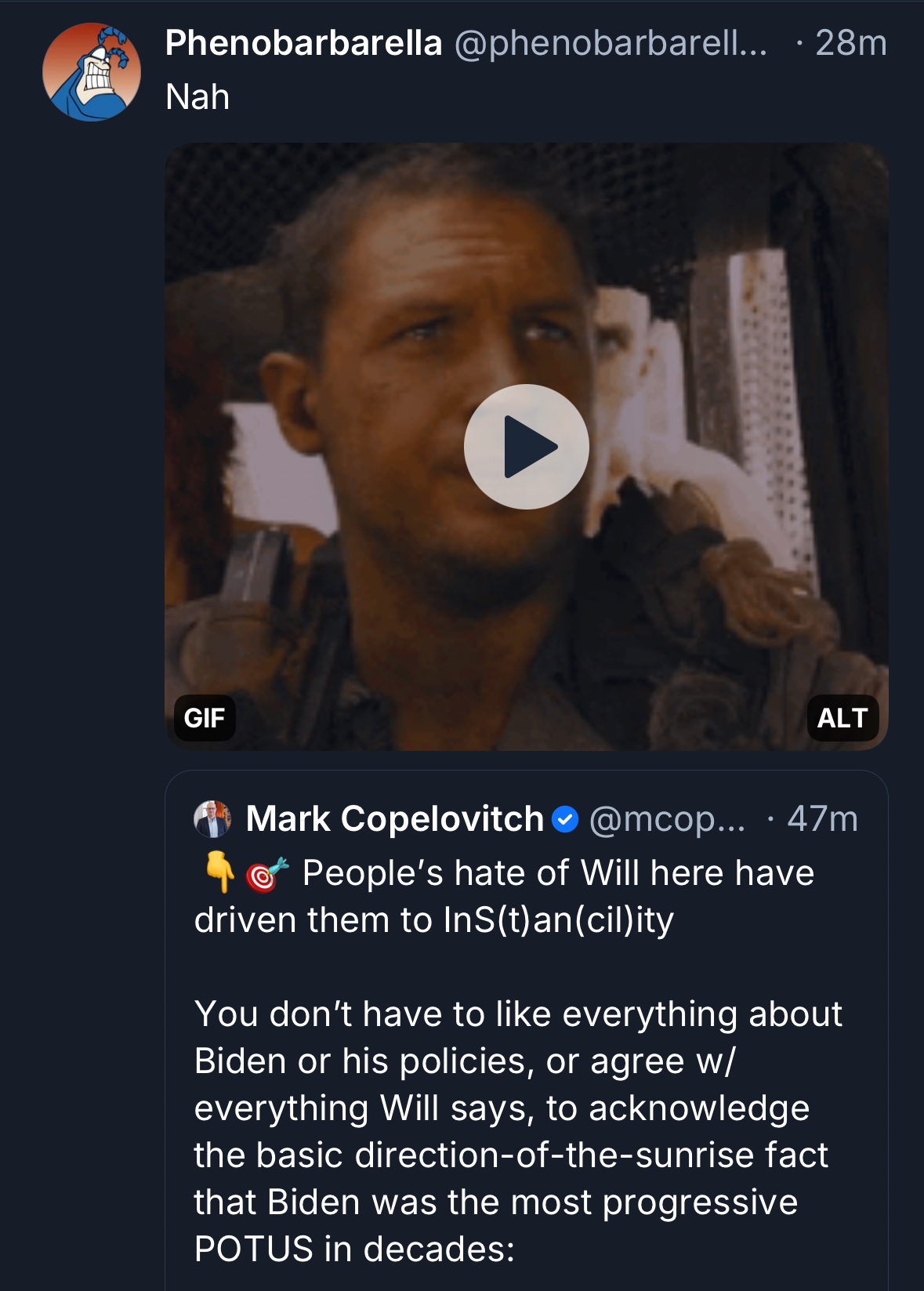Click the "You don't have to like everything" paragraph
The image size is (924, 1291).
pos(517,1014)
